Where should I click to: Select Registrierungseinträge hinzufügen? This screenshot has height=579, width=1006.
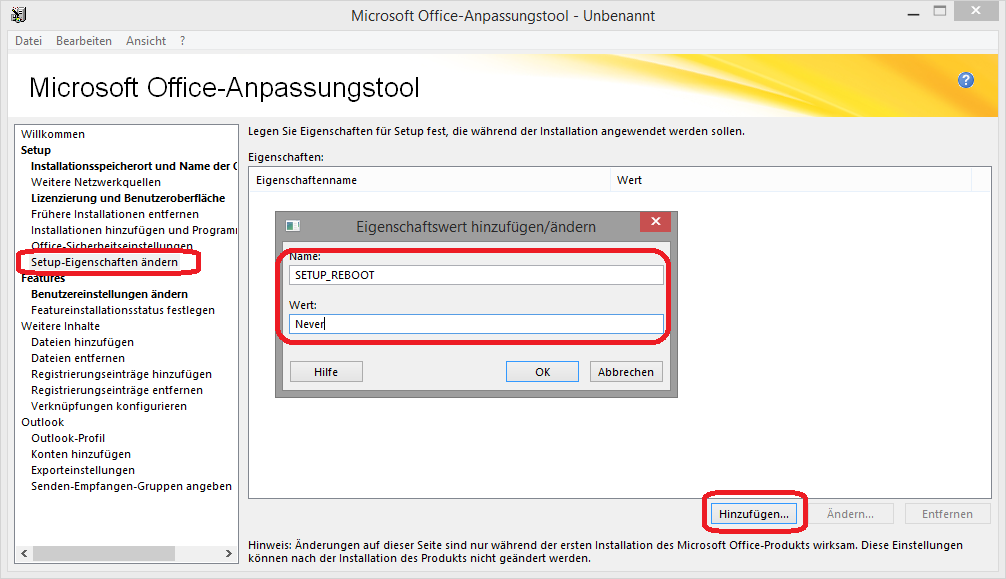121,374
